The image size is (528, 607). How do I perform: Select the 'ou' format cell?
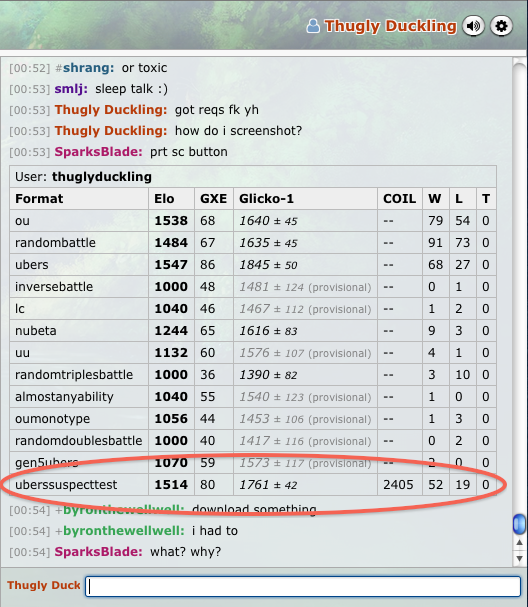(79, 221)
